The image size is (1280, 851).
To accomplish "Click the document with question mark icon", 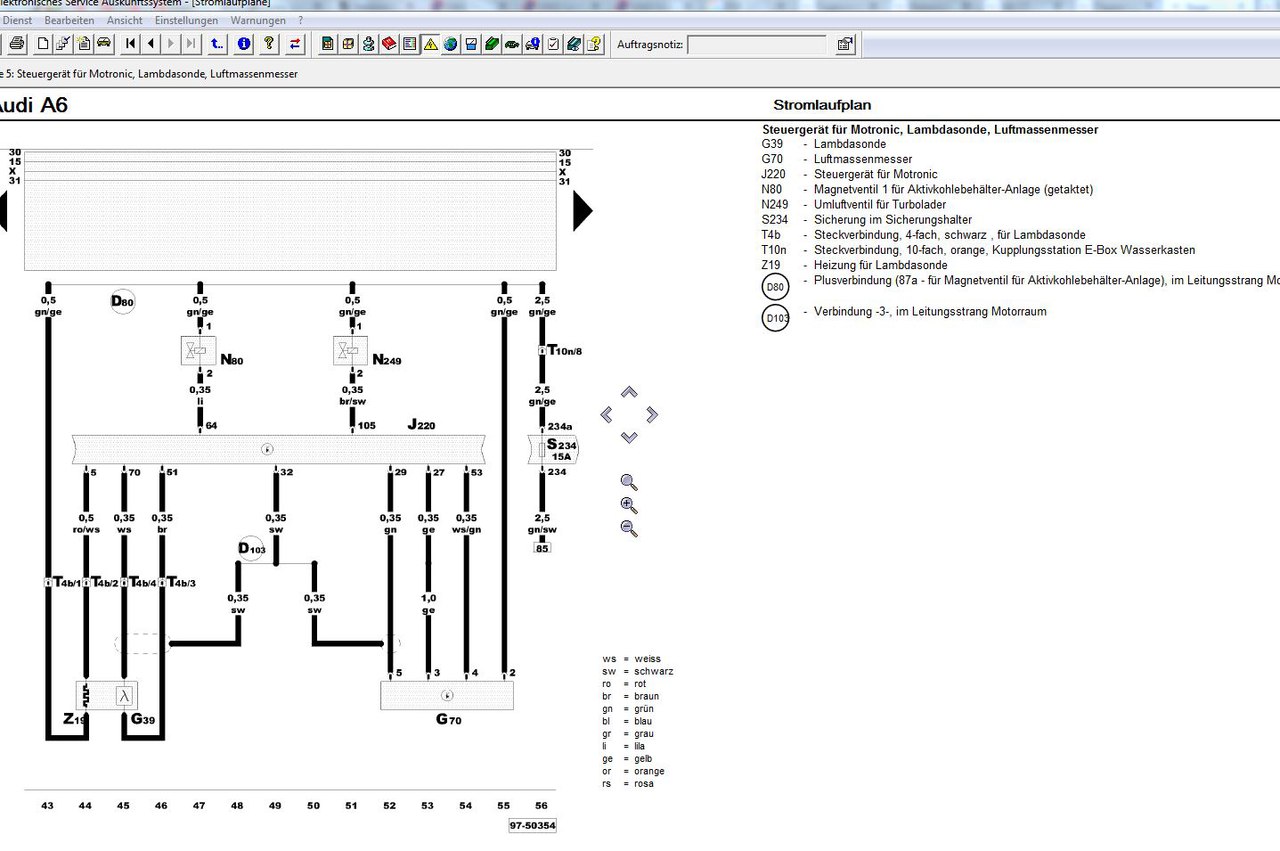I will pyautogui.click(x=595, y=44).
